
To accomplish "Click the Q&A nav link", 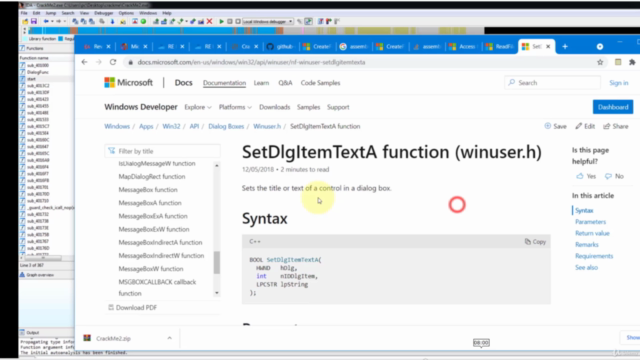I will [x=285, y=83].
